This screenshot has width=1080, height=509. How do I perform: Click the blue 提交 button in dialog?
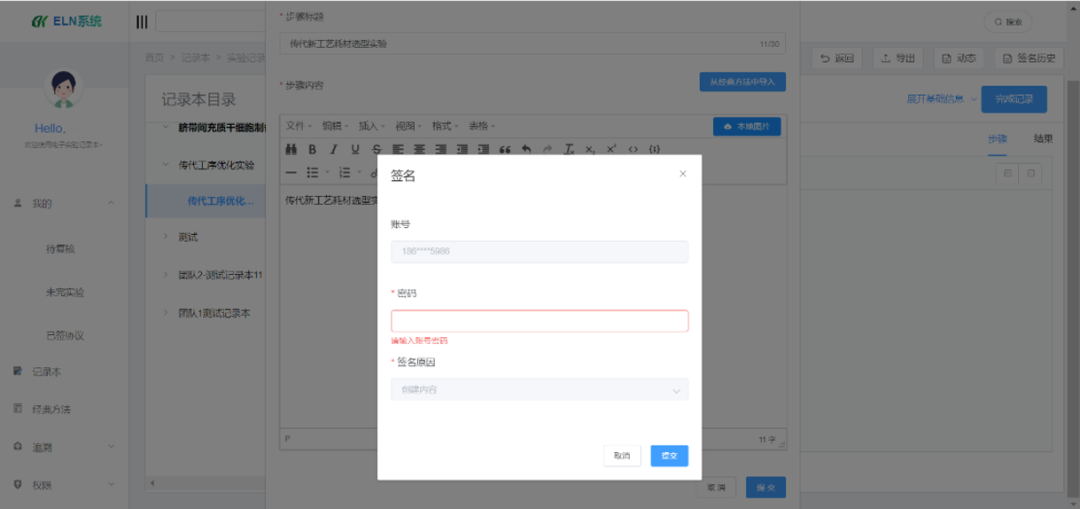tap(669, 455)
